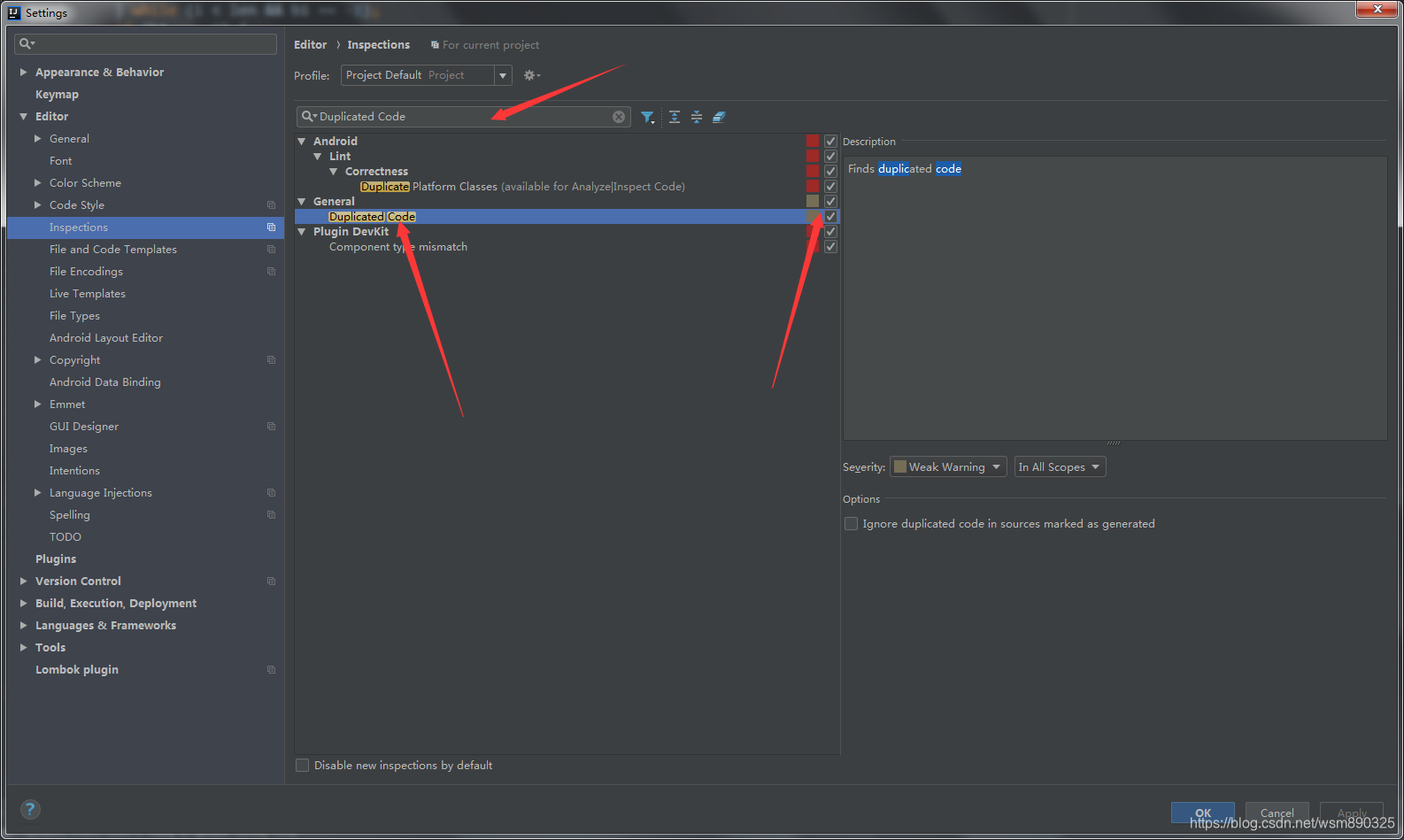
Task: Collapse the Editor section in sidebar
Action: coord(23,117)
